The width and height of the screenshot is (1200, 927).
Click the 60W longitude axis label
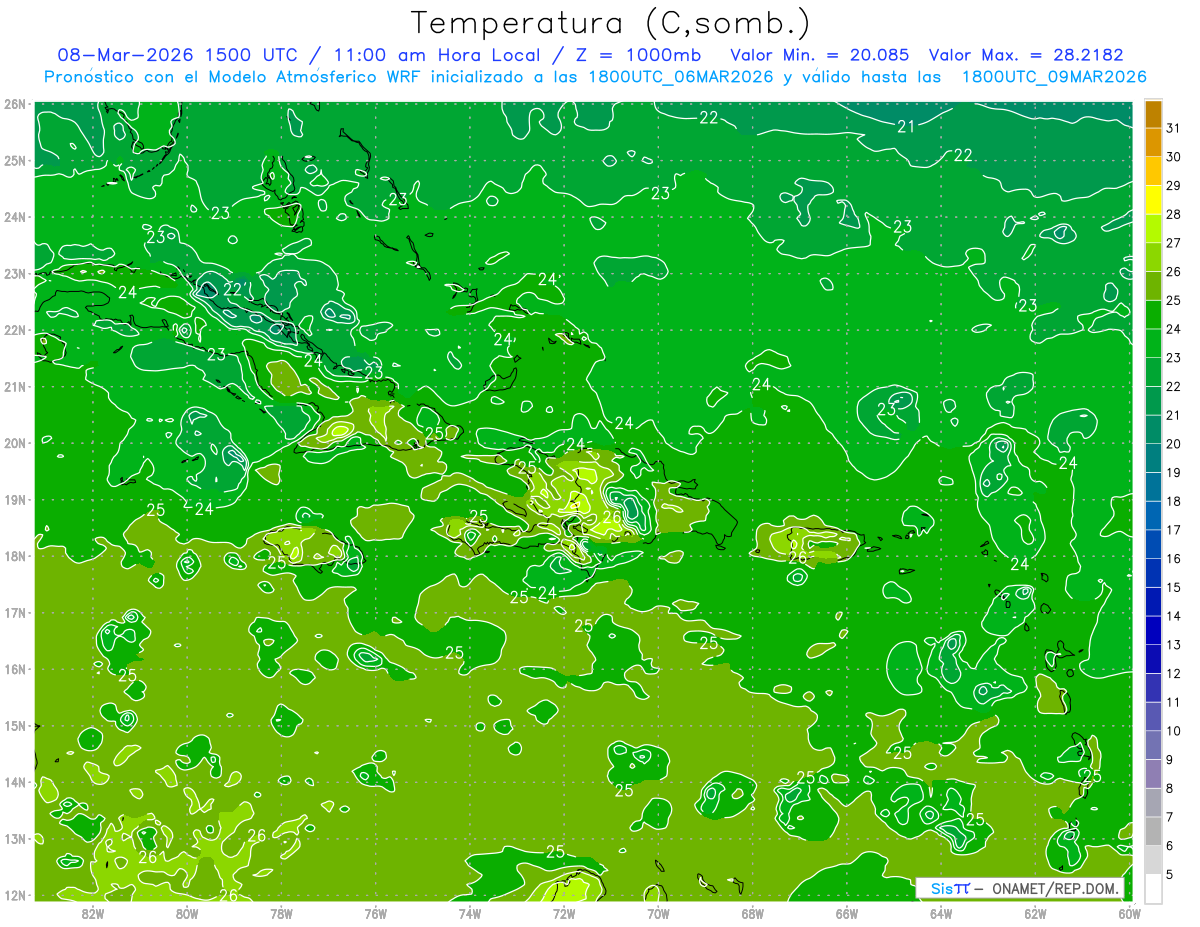(x=1129, y=913)
